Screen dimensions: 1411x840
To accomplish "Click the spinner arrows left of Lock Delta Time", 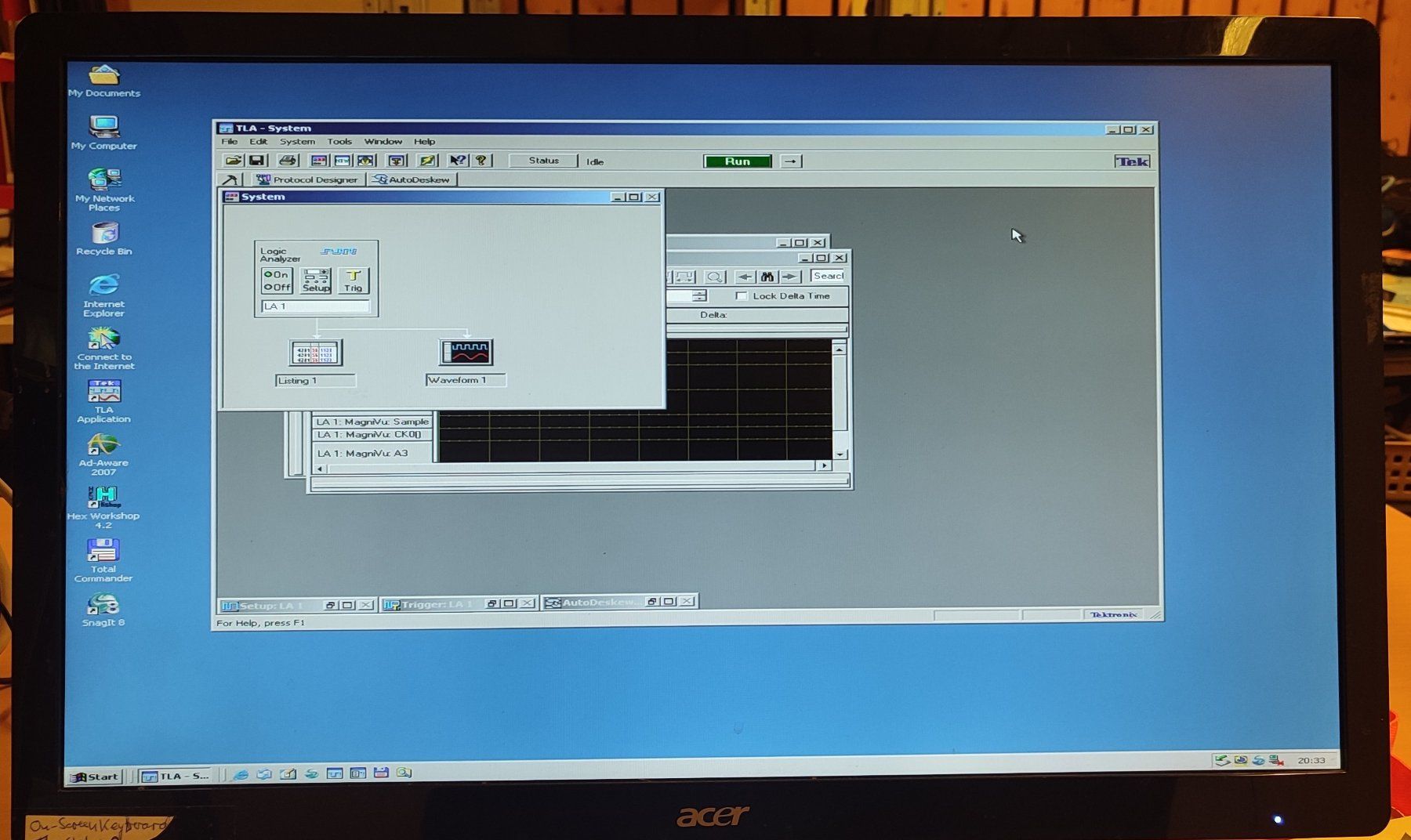I will click(700, 296).
